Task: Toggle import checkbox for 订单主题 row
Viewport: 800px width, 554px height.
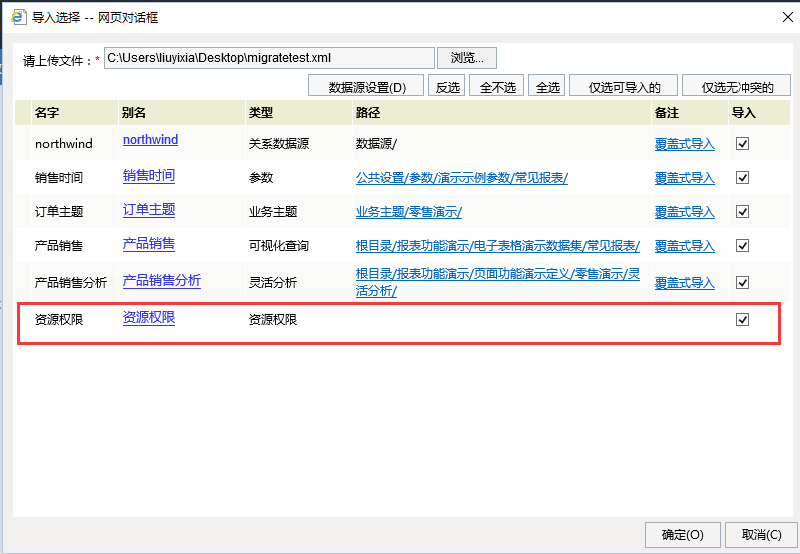Action: (x=742, y=212)
